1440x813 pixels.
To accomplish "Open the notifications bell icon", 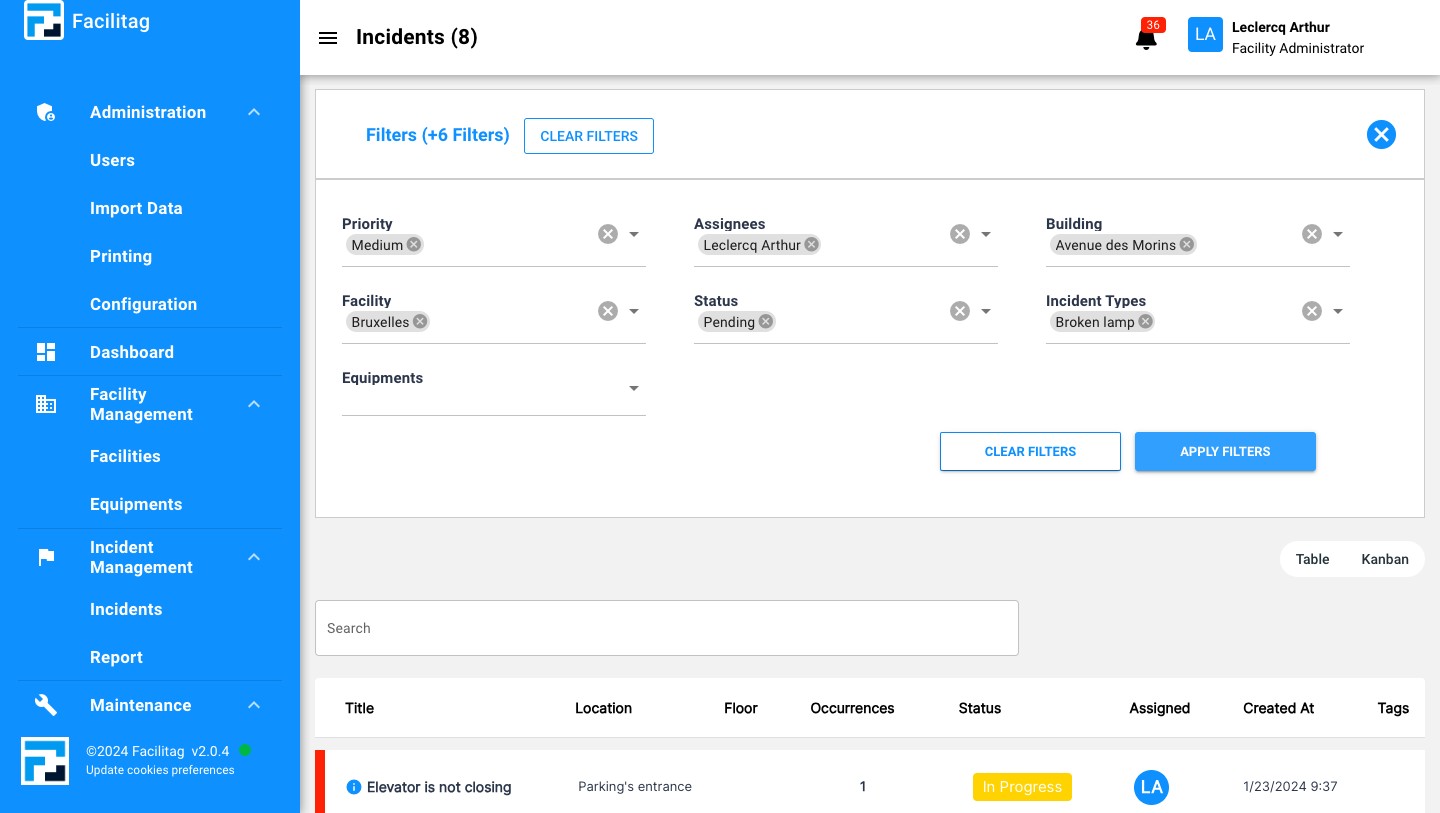I will [1146, 38].
